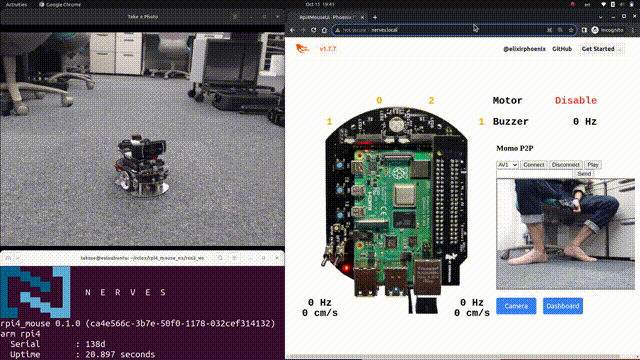Click the left wheel 0 Hz reading
This screenshot has width=640, height=360.
pos(320,302)
